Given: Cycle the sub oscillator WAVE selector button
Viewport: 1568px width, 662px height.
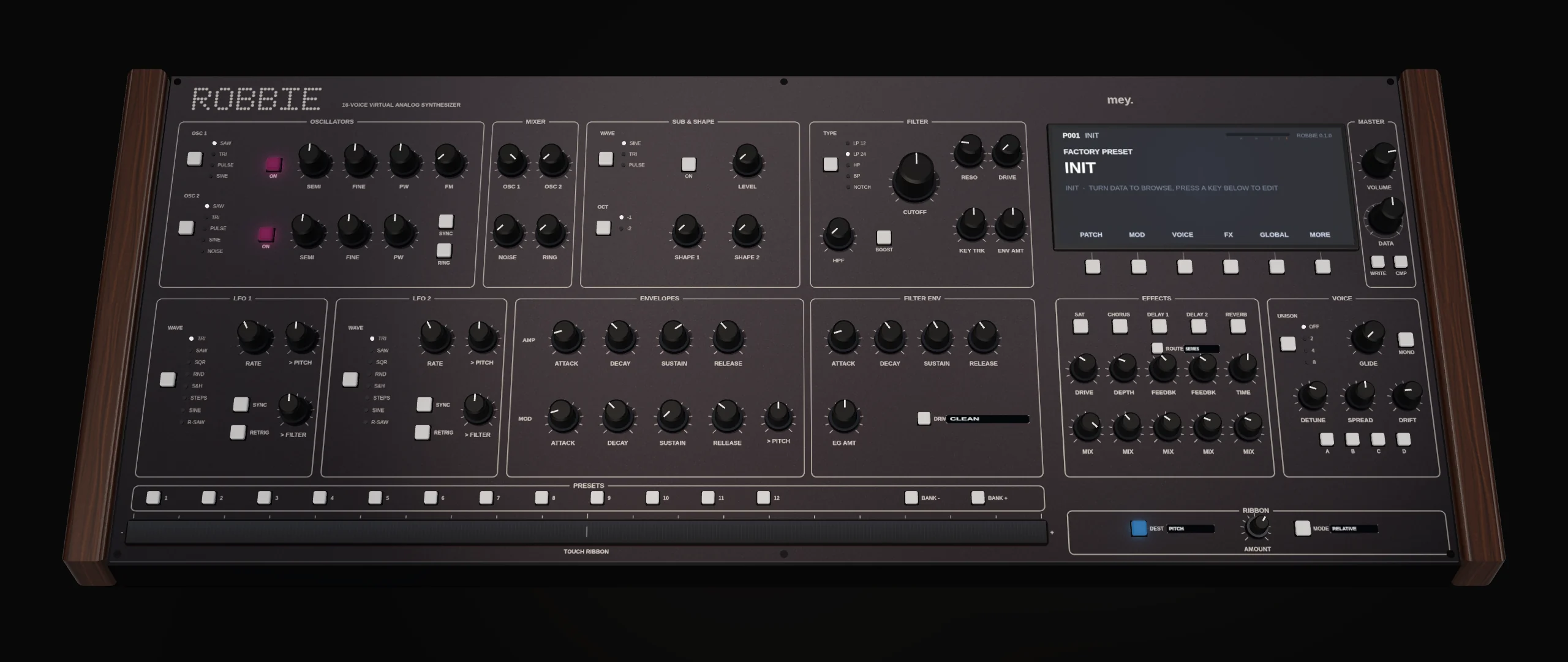Looking at the screenshot, I should click(x=606, y=159).
